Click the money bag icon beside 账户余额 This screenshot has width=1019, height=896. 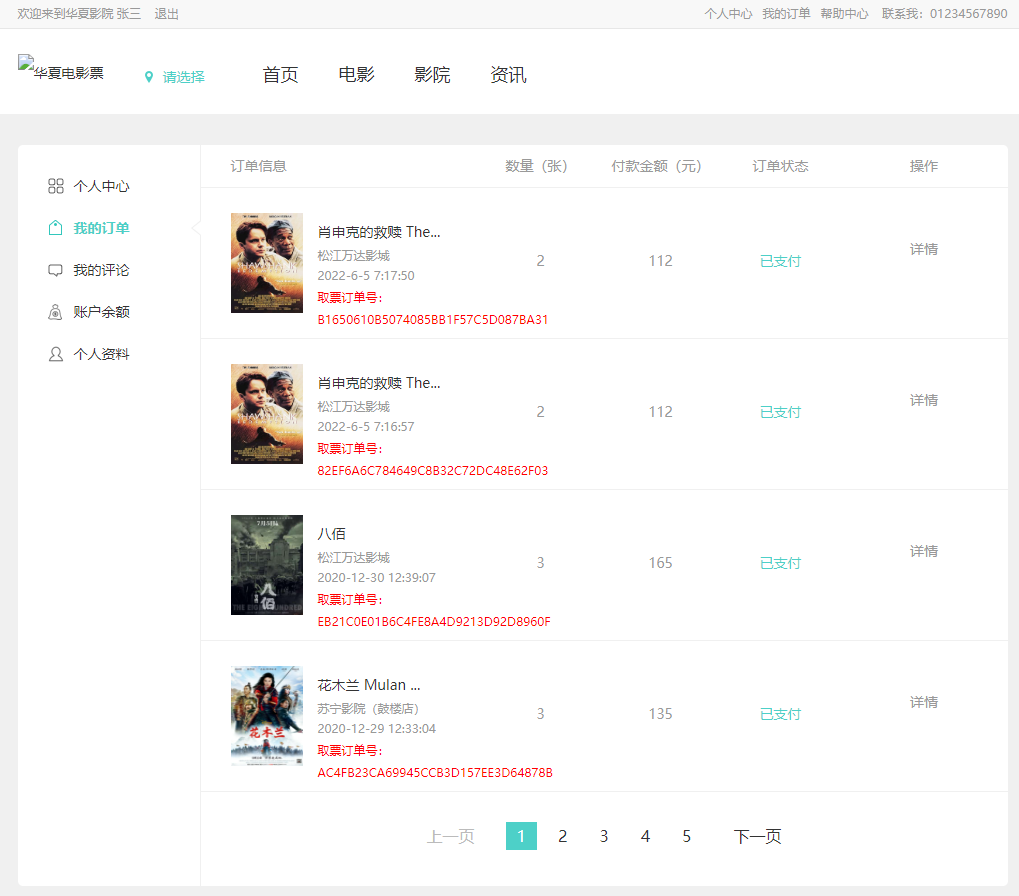point(56,312)
